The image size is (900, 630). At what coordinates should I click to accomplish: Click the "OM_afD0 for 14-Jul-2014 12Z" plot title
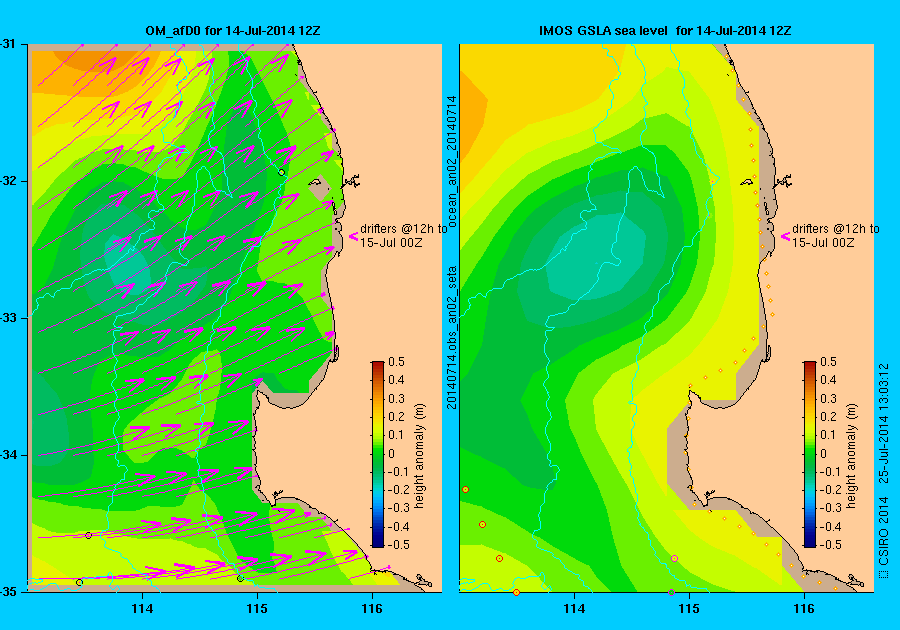[x=232, y=31]
